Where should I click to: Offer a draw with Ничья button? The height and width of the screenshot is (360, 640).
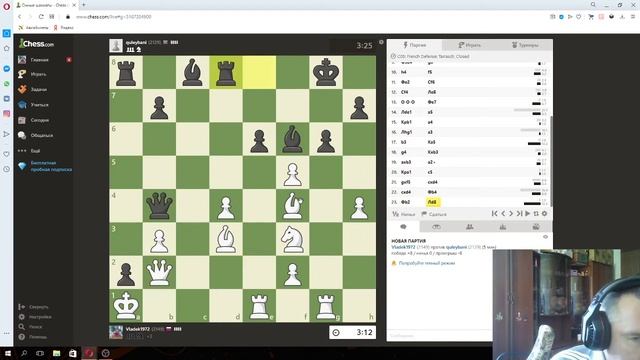pyautogui.click(x=404, y=214)
